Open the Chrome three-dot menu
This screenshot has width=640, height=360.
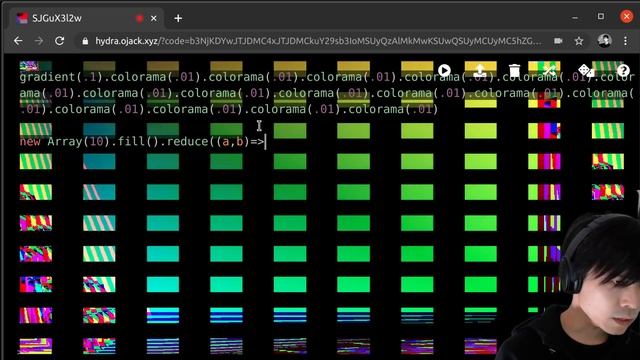pyautogui.click(x=625, y=41)
